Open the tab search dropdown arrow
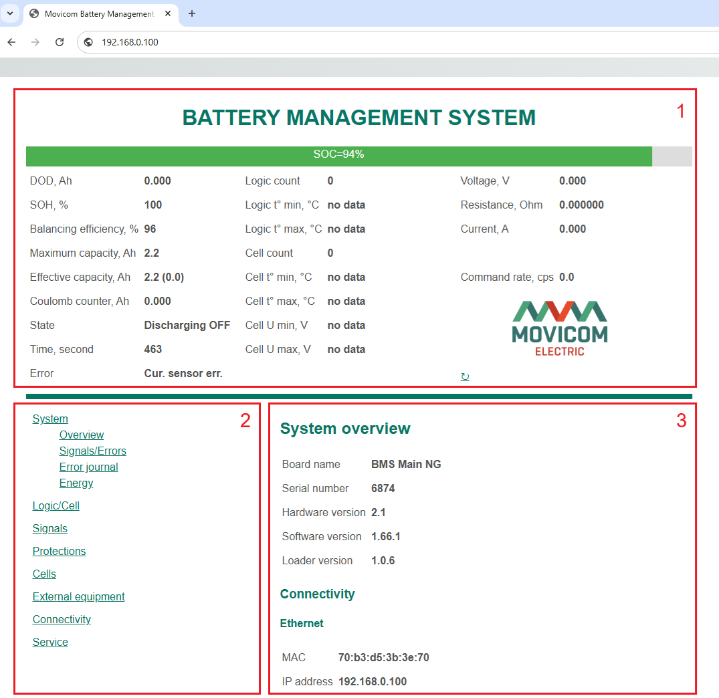Screen dimensions: 719x698 10,14
